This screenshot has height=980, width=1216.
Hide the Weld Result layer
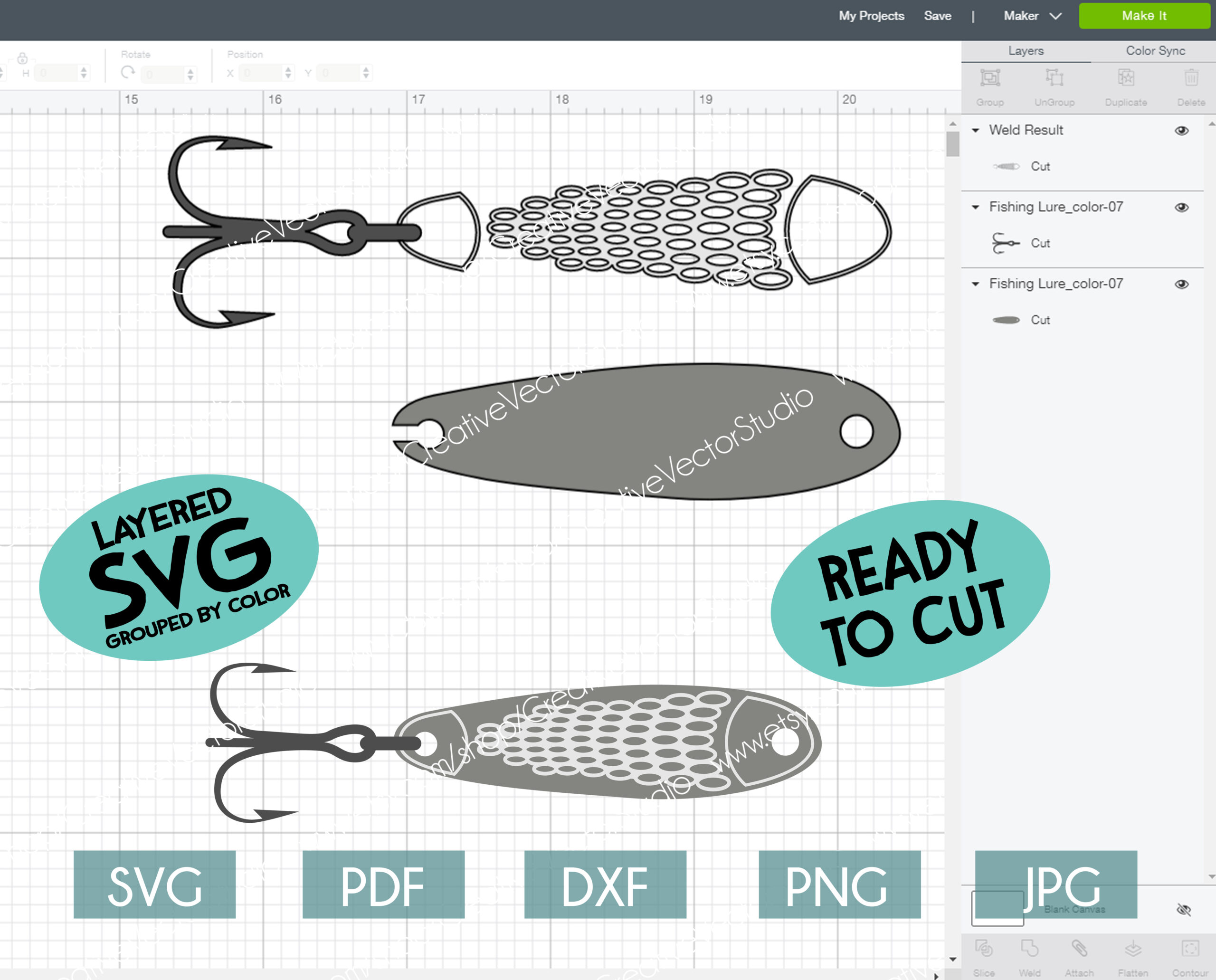coord(1182,131)
